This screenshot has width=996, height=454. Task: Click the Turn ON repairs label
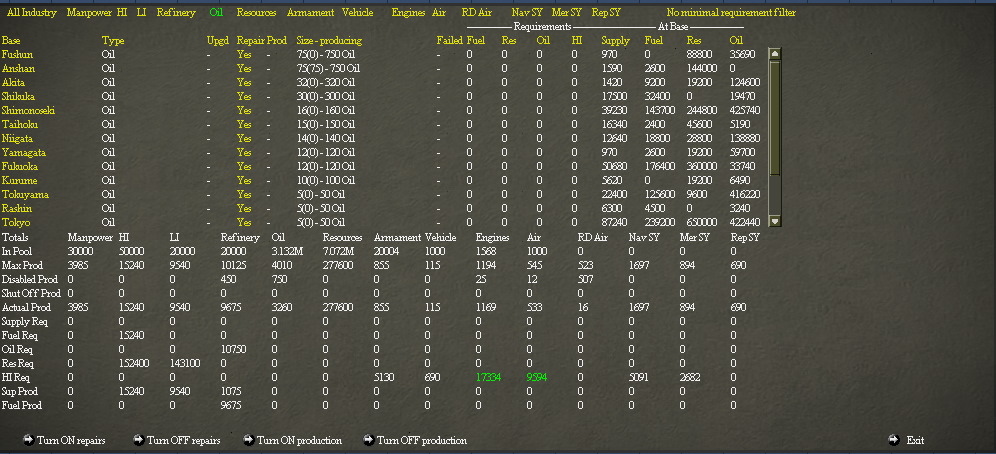click(x=71, y=440)
